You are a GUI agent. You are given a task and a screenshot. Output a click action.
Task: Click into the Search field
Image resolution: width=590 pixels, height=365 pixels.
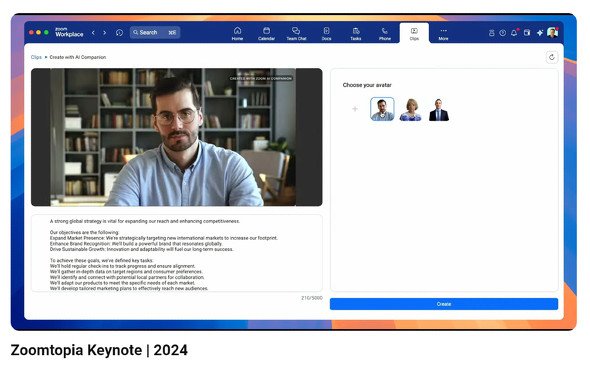[x=155, y=33]
